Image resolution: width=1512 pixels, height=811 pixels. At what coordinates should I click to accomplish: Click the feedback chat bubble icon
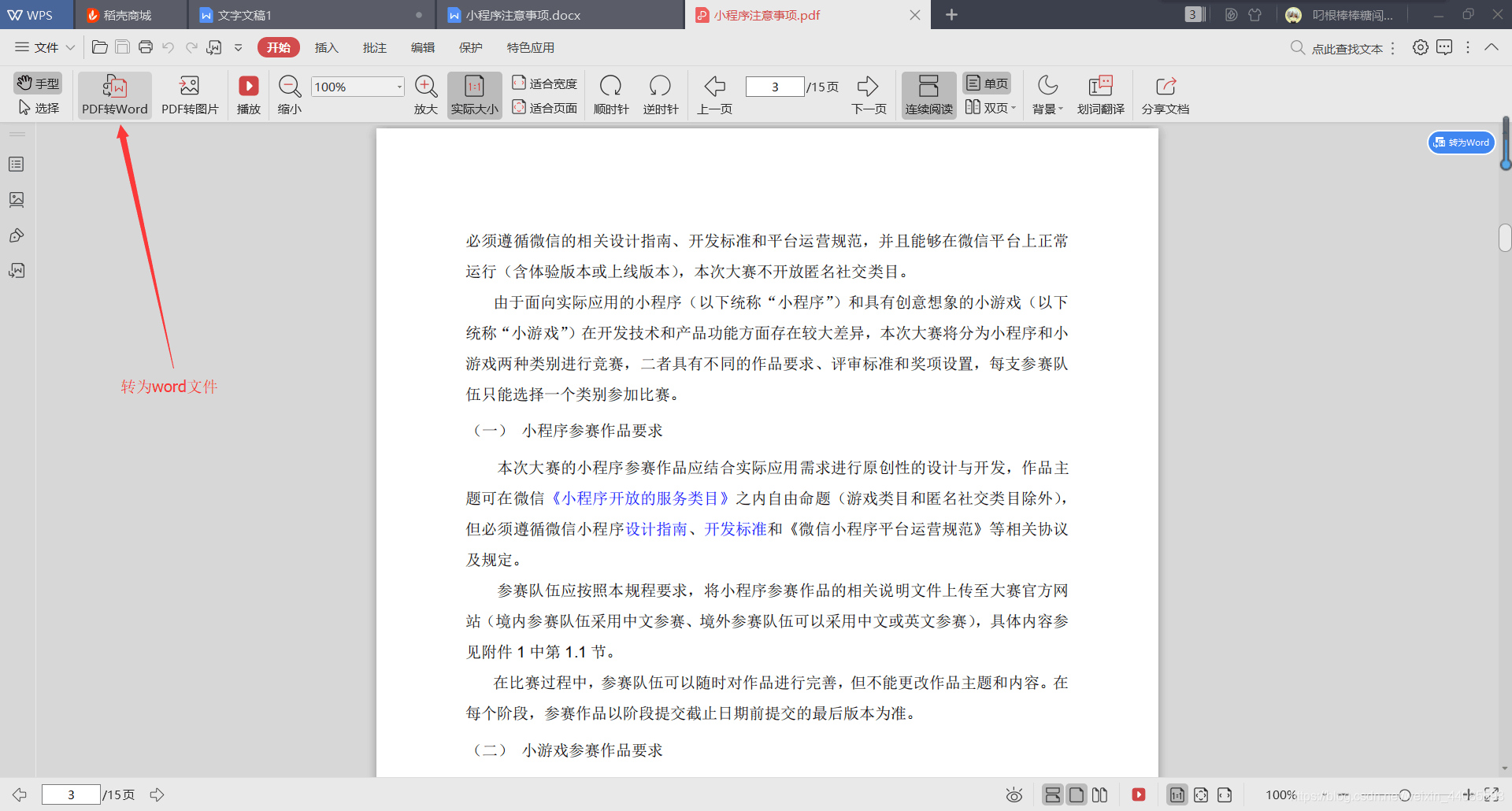(x=1444, y=47)
